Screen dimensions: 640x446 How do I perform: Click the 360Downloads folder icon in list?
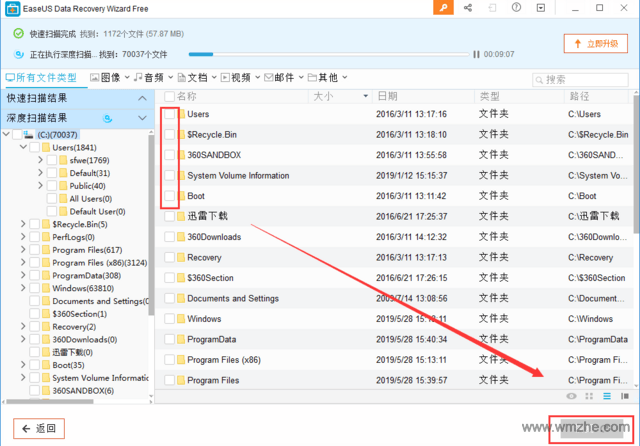pos(181,237)
